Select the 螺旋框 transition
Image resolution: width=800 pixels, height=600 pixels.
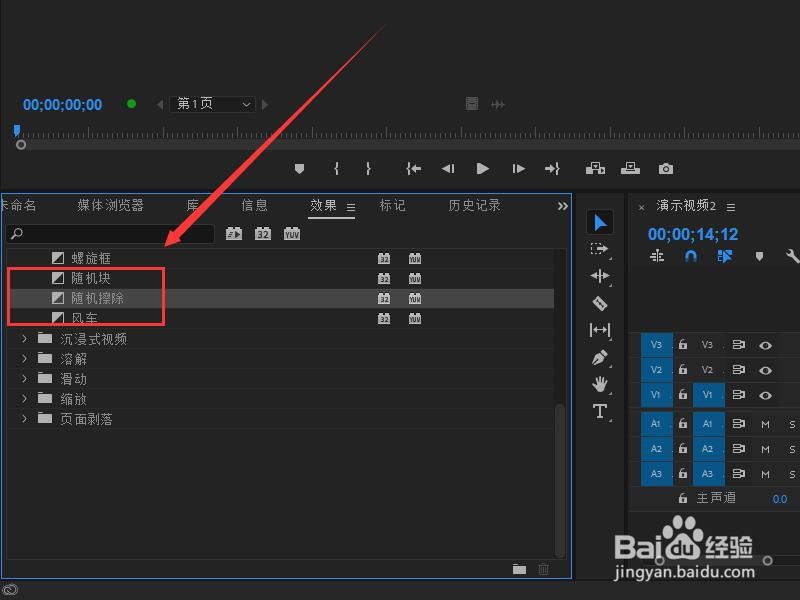coord(90,258)
